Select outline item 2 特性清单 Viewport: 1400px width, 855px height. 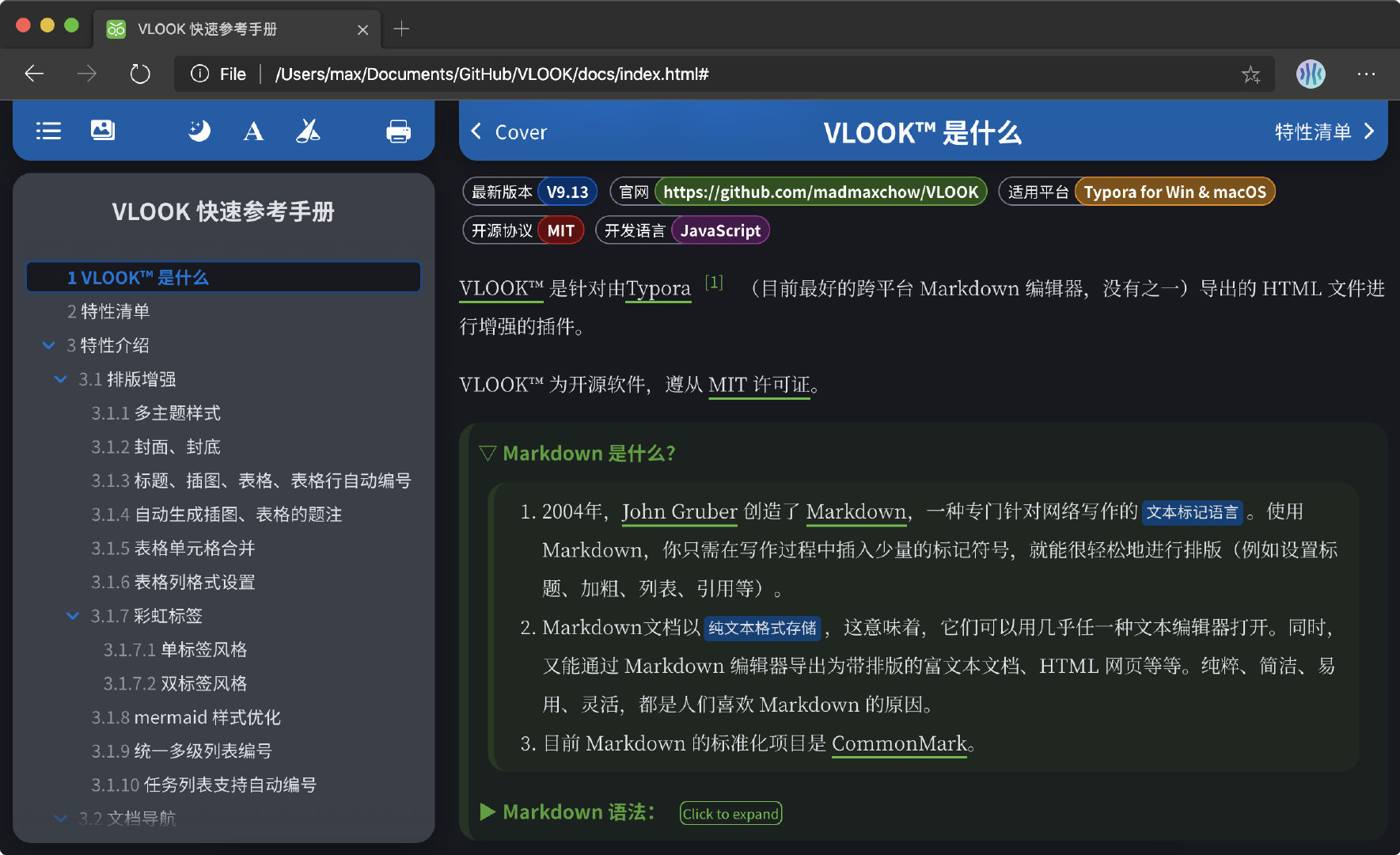pos(108,311)
